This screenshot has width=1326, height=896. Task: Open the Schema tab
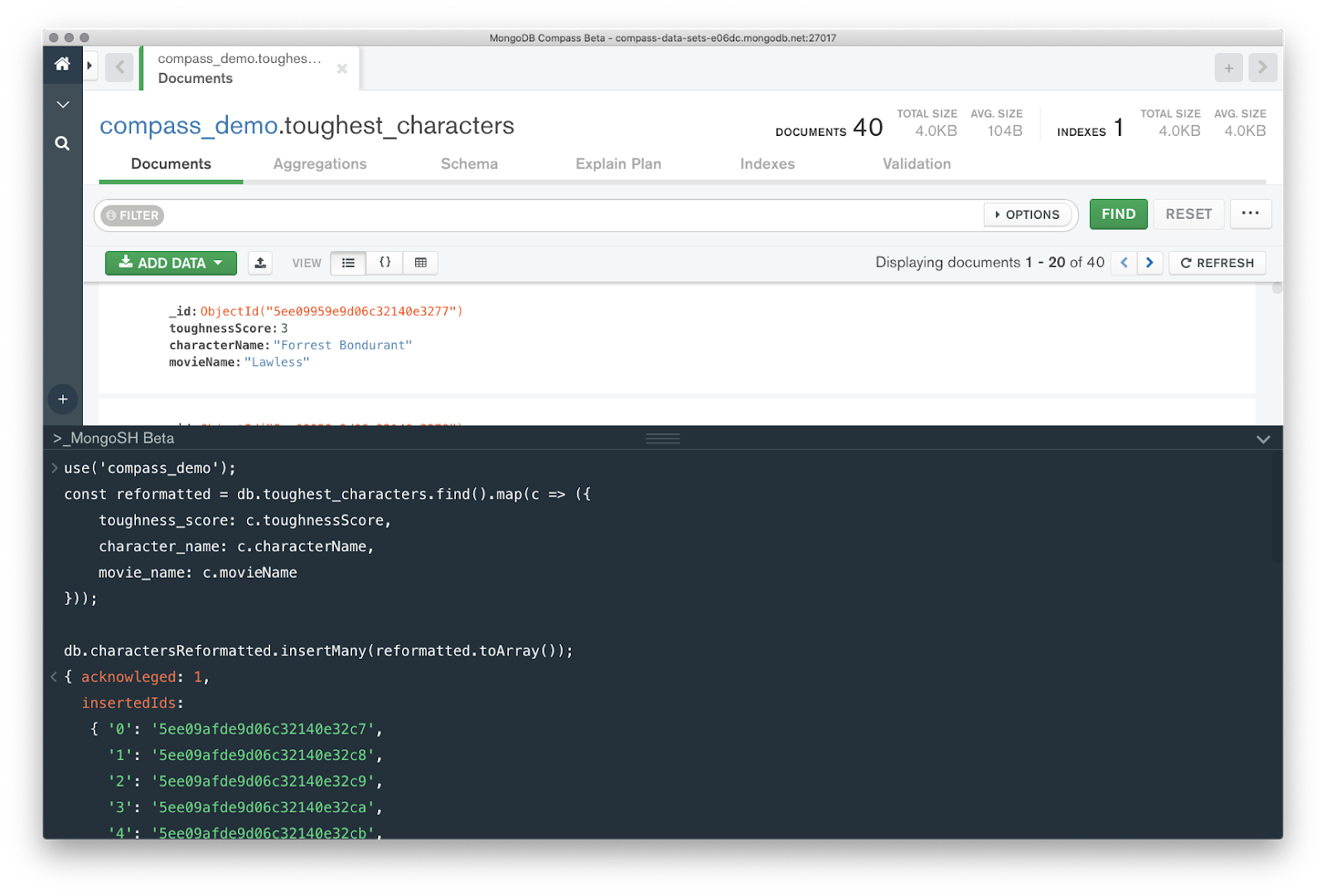tap(469, 164)
